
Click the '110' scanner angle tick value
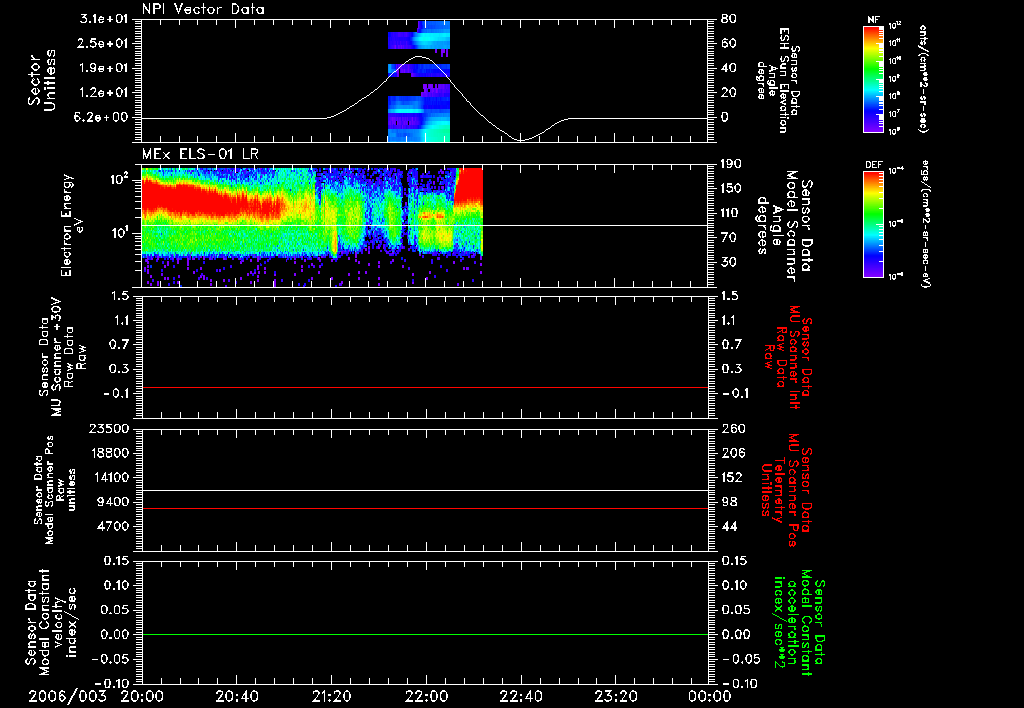pos(731,213)
